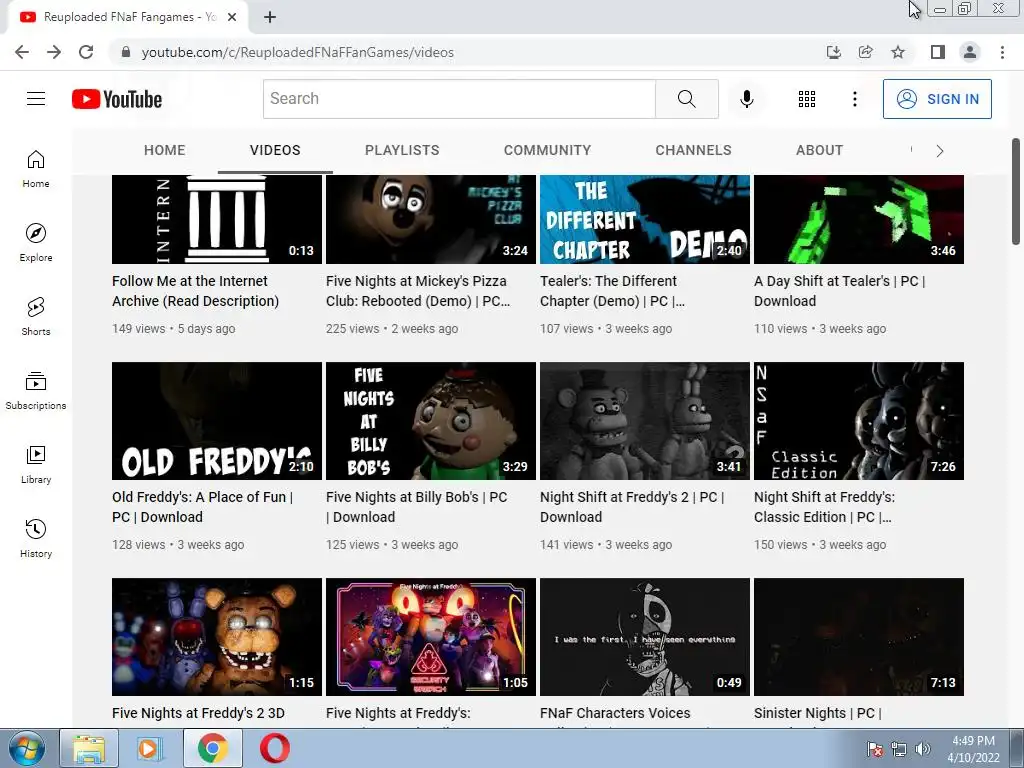
Task: Open 'Old Freddy's: A Place of Fun' title
Action: 202,507
